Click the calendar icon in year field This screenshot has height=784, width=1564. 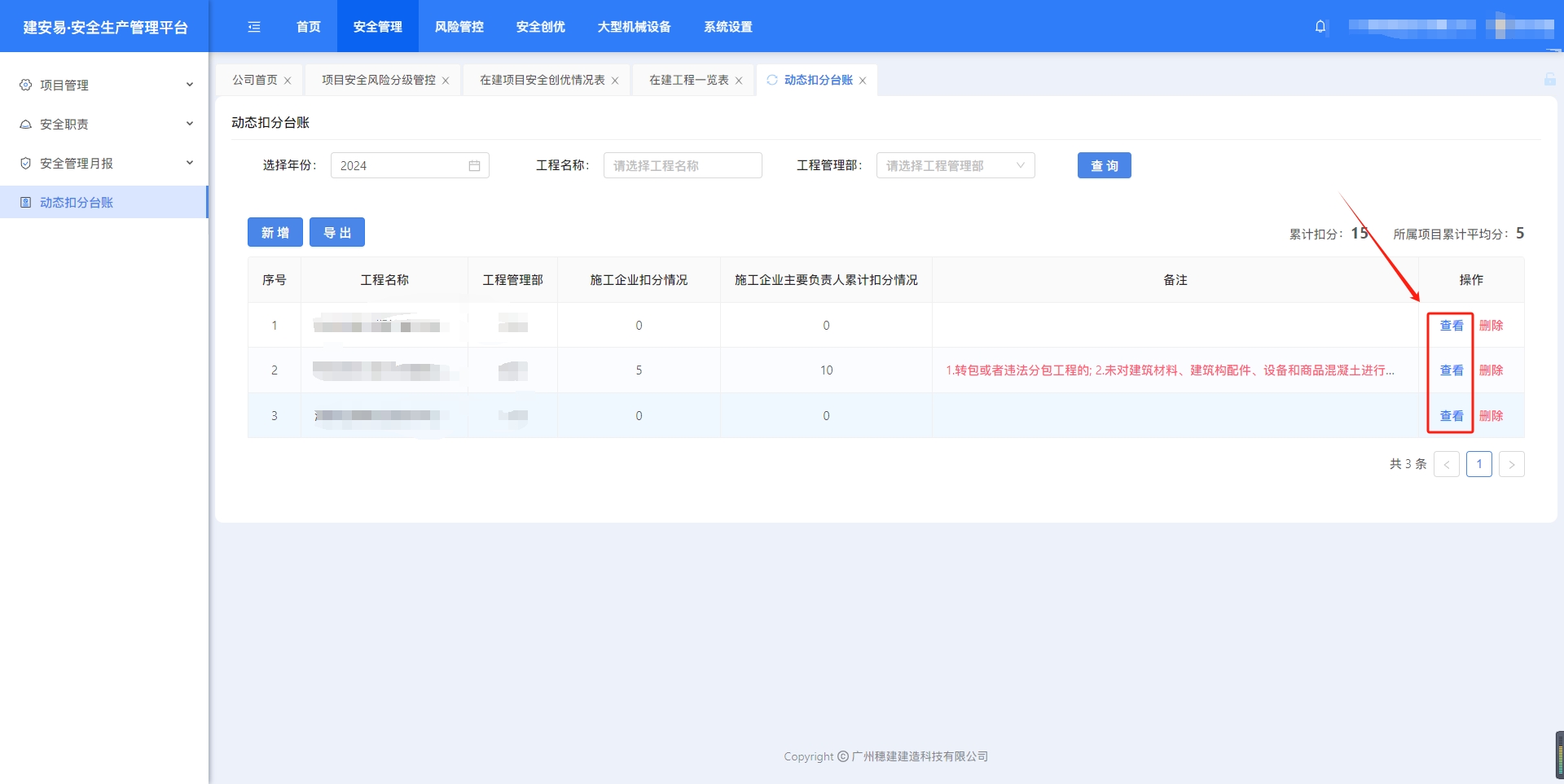point(474,166)
